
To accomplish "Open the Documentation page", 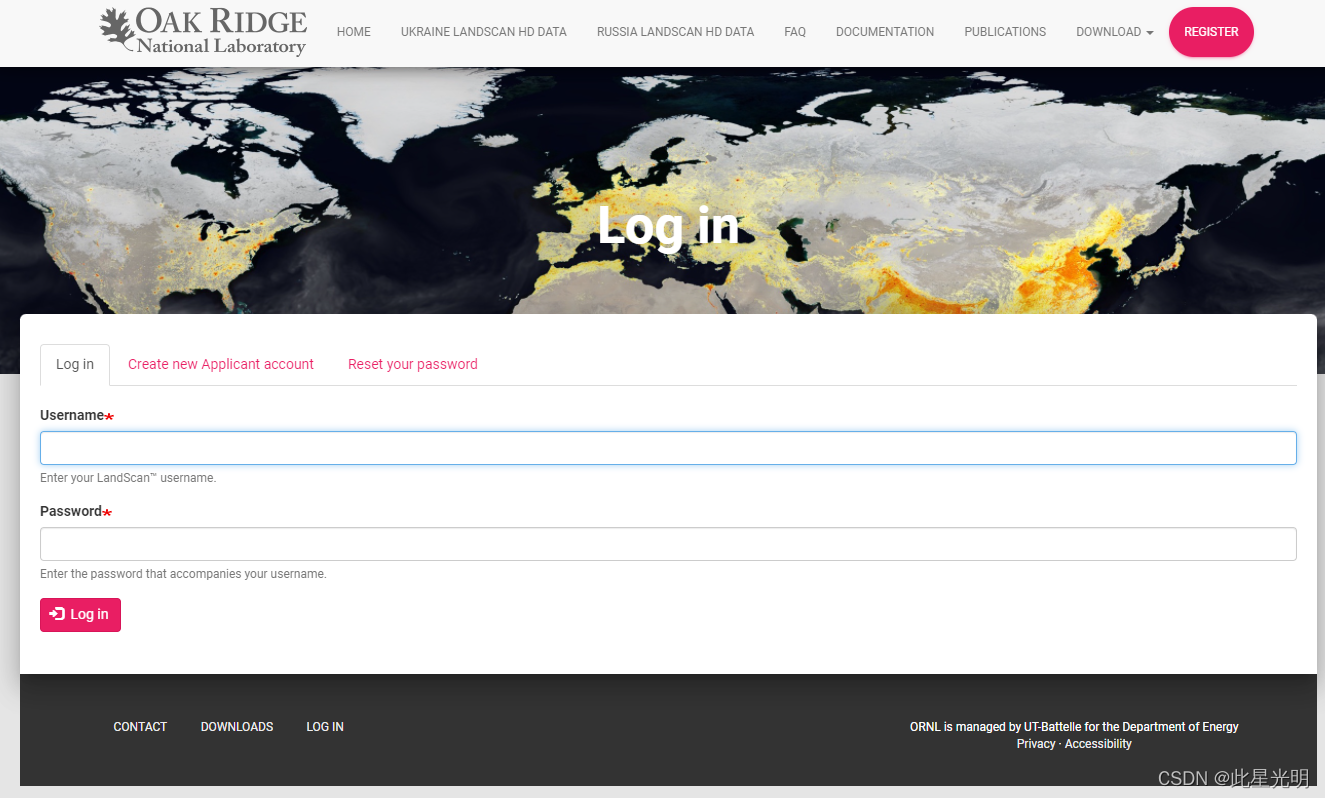I will (885, 32).
